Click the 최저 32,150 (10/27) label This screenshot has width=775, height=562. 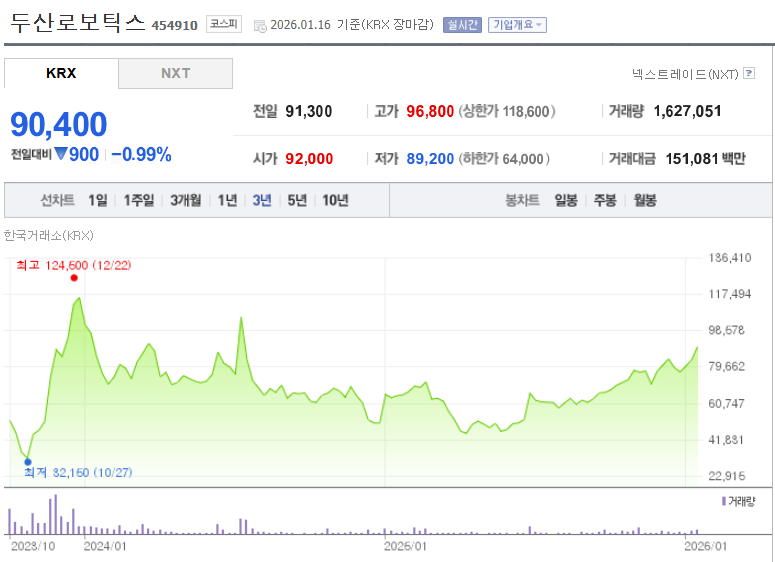click(78, 473)
